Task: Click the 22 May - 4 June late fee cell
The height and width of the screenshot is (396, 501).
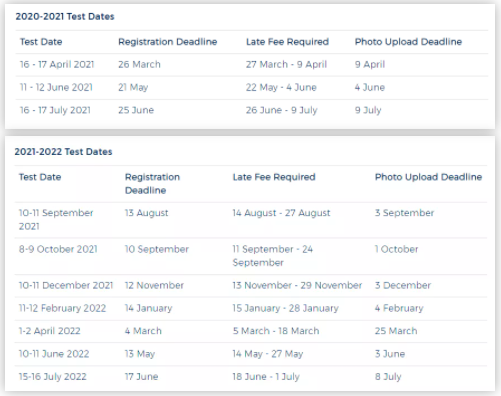Action: click(281, 87)
